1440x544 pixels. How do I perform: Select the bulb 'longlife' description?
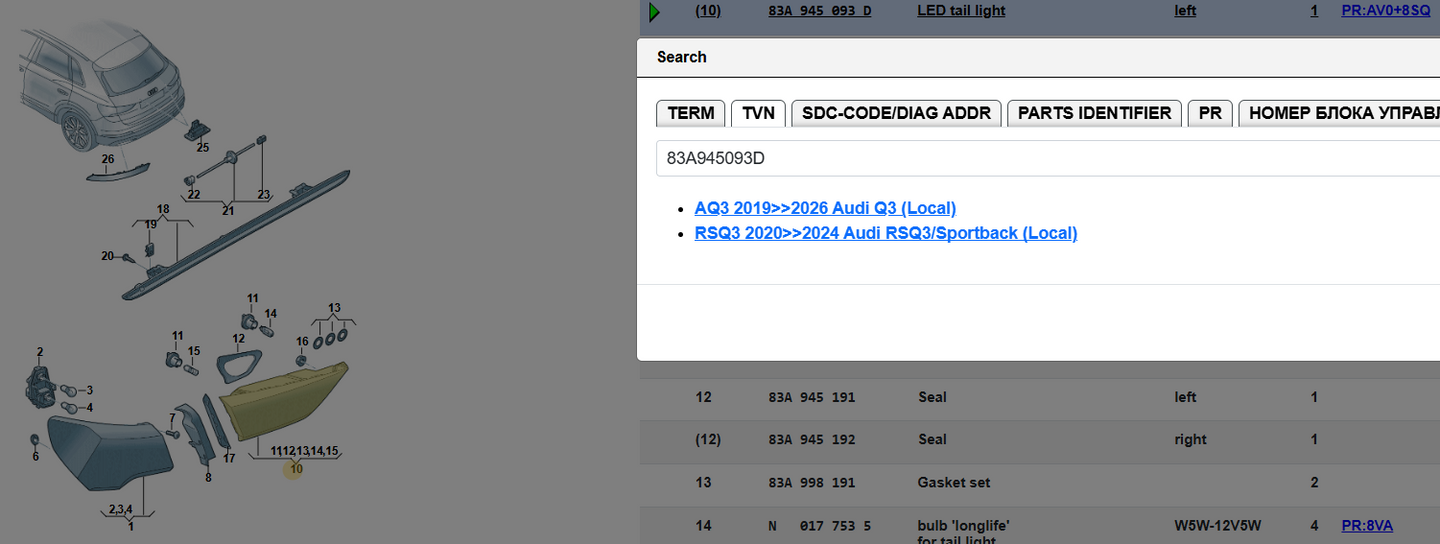coord(964,525)
